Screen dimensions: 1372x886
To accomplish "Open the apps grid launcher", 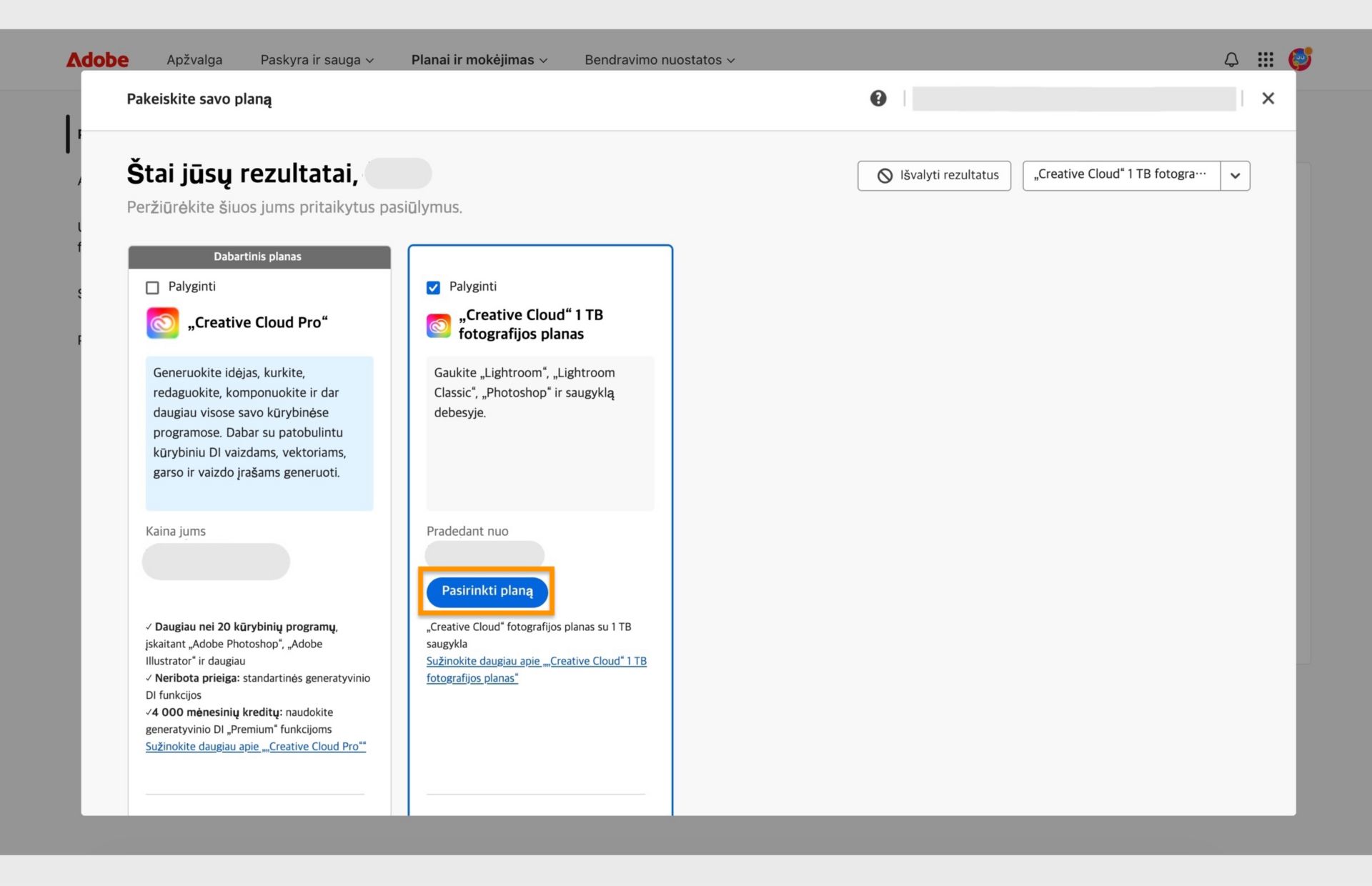I will point(1265,60).
